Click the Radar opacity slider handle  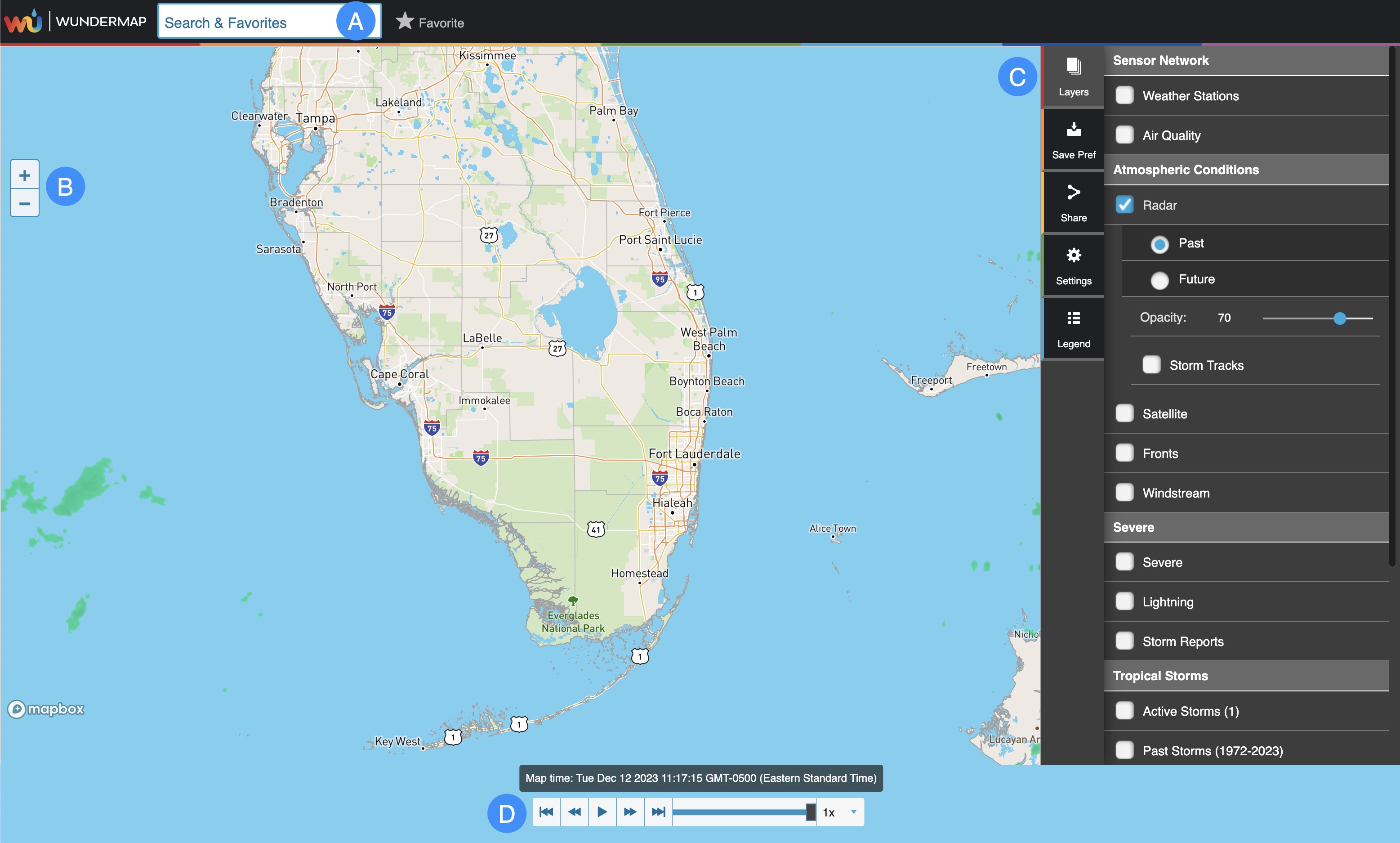pyautogui.click(x=1340, y=318)
